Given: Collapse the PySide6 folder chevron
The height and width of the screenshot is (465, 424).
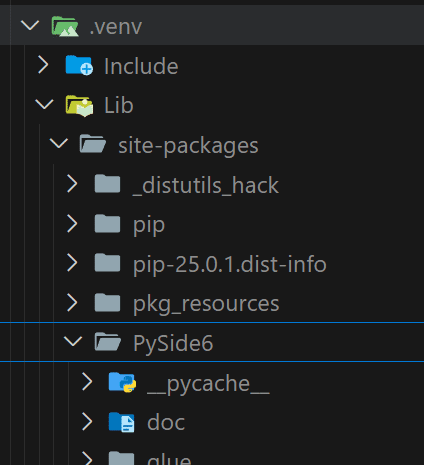Looking at the screenshot, I should (x=73, y=341).
